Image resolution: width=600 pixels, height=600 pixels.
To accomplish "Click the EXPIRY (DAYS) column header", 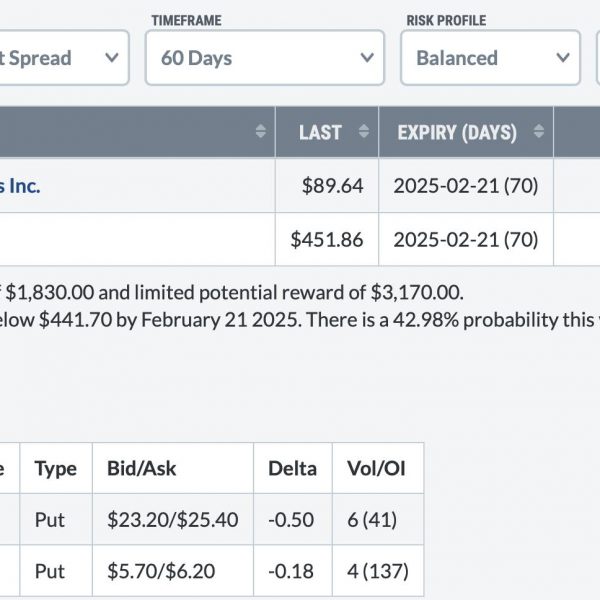I will [466, 132].
